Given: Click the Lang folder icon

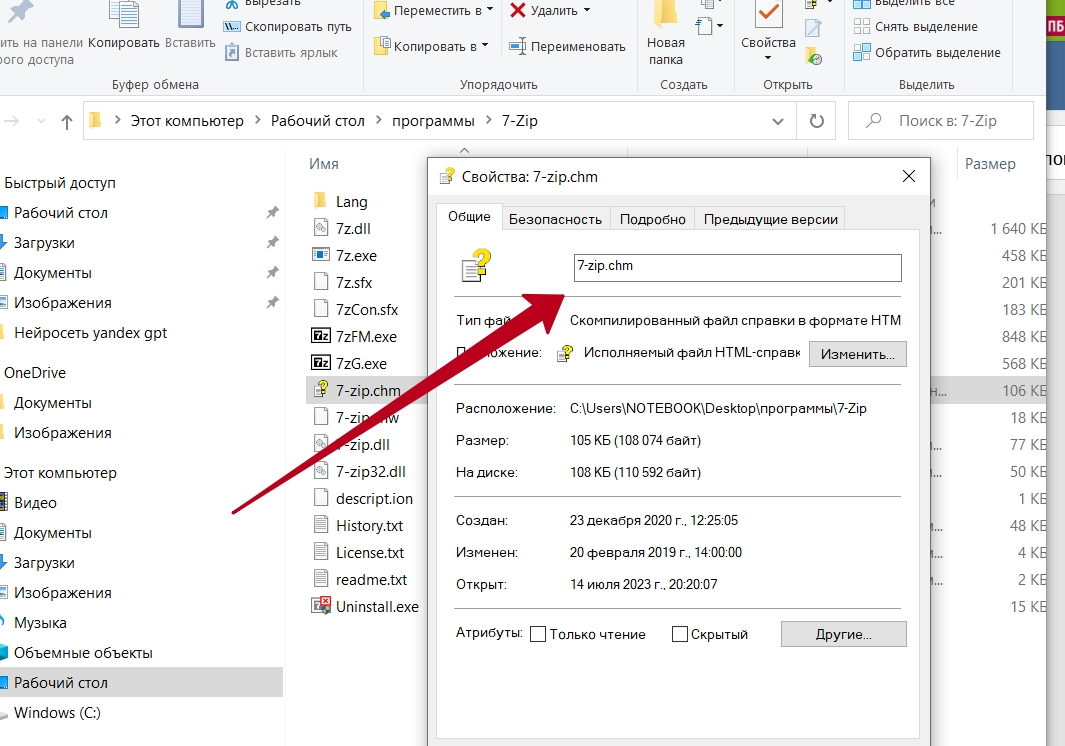Looking at the screenshot, I should click(x=321, y=201).
